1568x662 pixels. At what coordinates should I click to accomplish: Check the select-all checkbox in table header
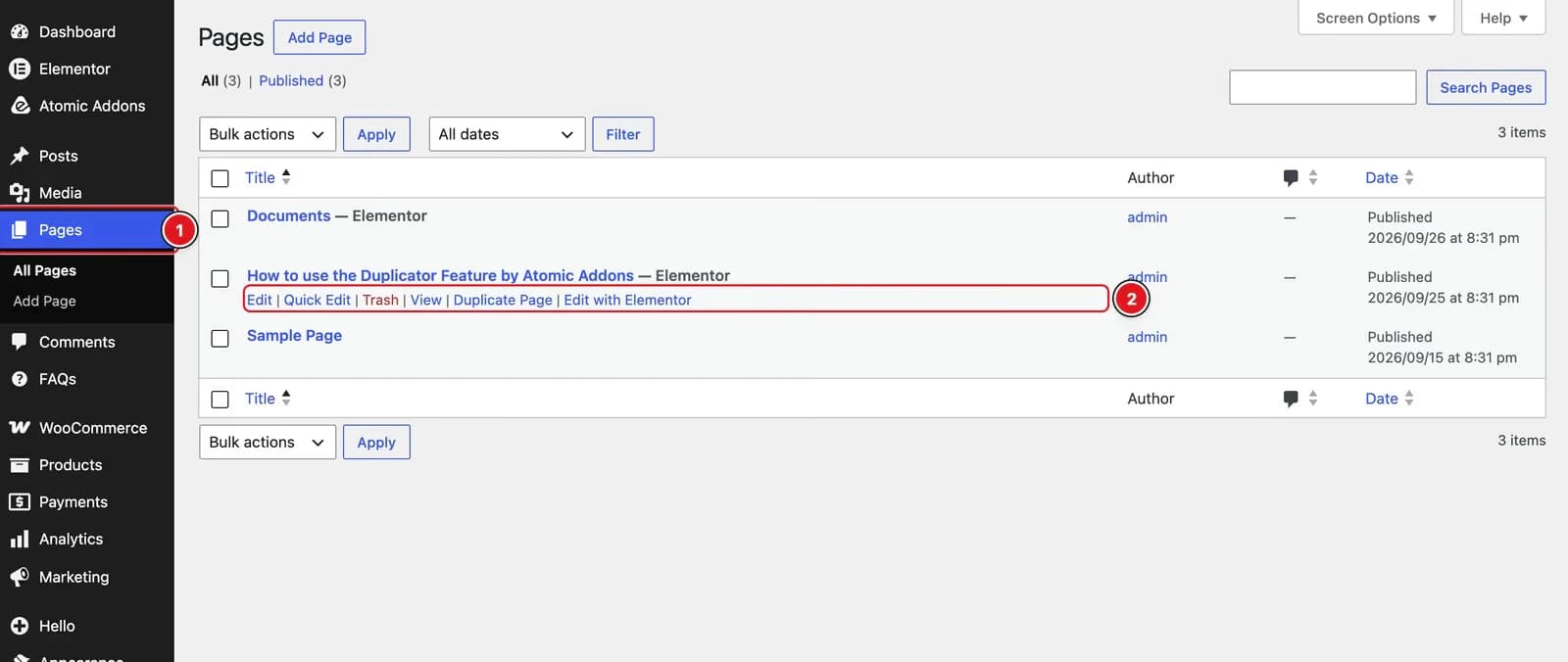click(220, 178)
